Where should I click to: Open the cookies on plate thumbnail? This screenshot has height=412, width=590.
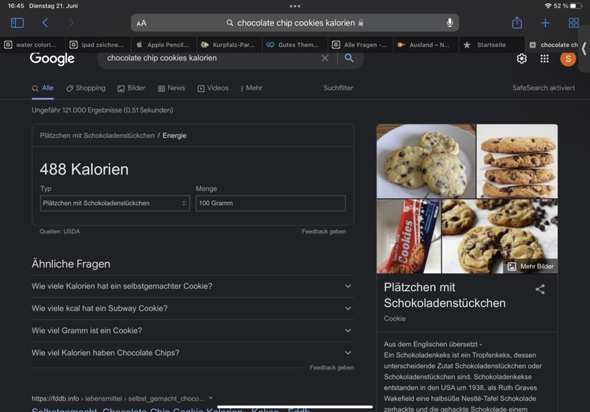426,161
